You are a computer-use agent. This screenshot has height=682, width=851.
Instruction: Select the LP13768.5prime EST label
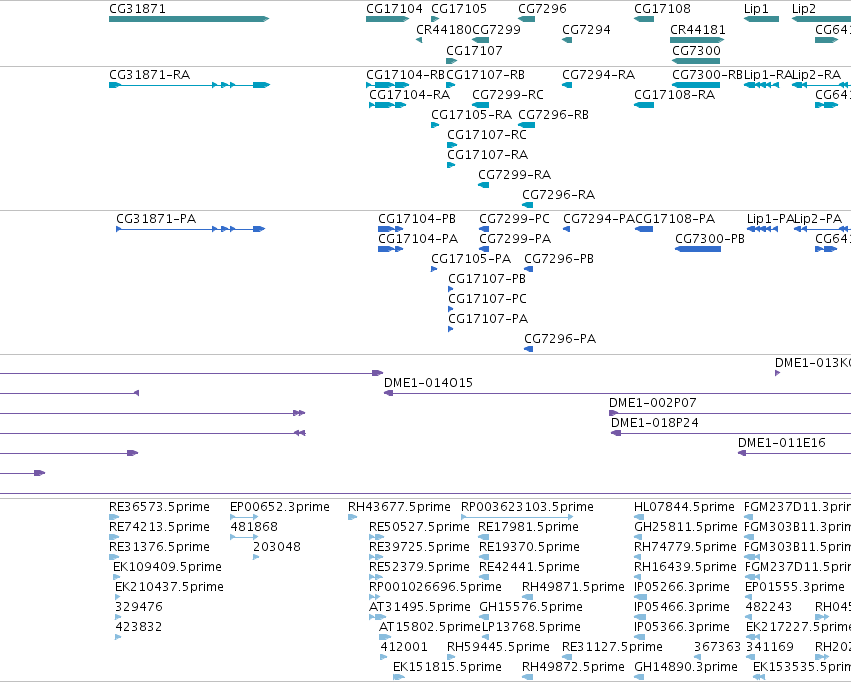531,627
